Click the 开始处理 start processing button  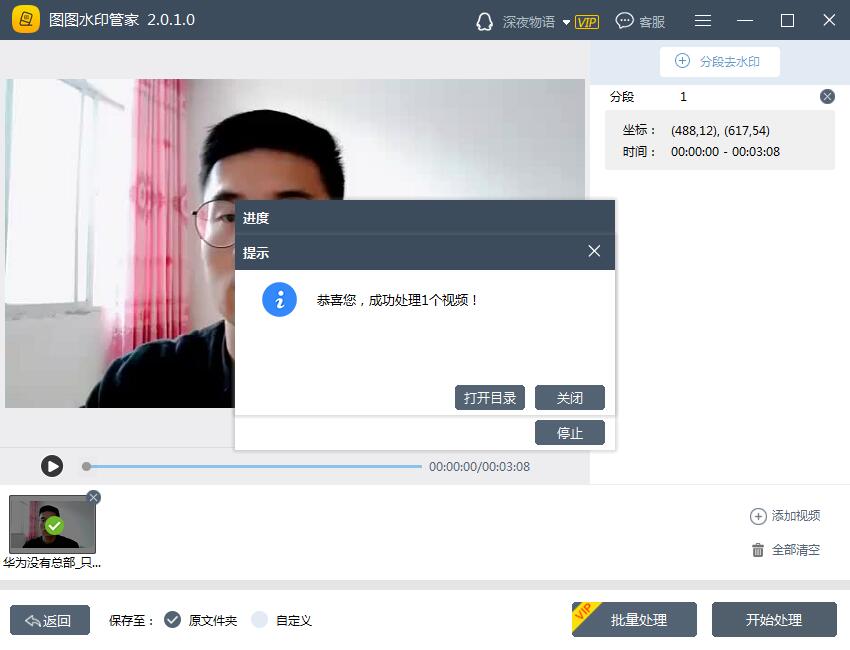point(774,619)
